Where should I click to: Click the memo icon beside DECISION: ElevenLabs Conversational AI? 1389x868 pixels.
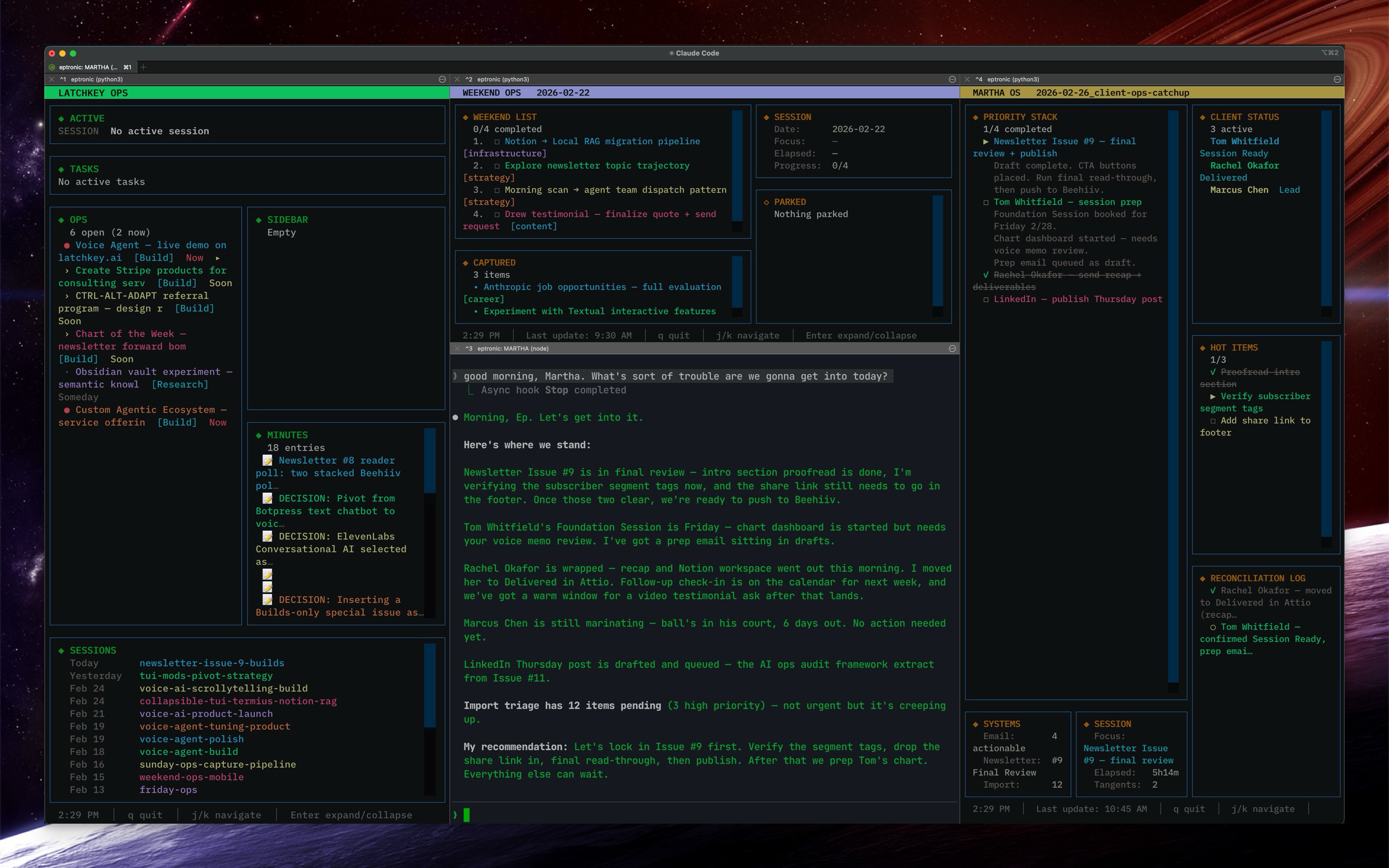pos(268,536)
